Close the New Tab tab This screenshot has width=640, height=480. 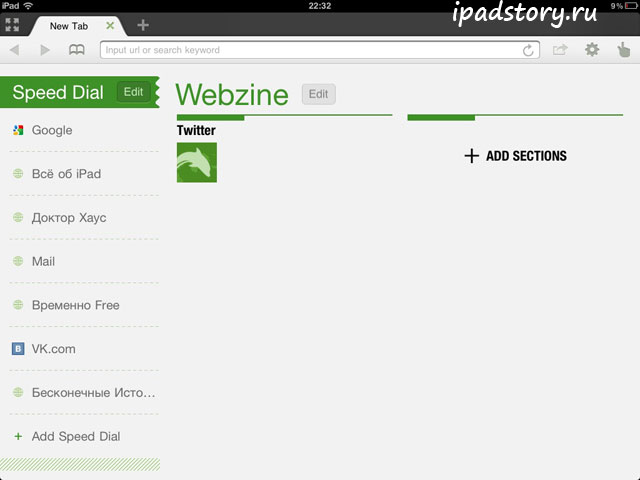(110, 26)
